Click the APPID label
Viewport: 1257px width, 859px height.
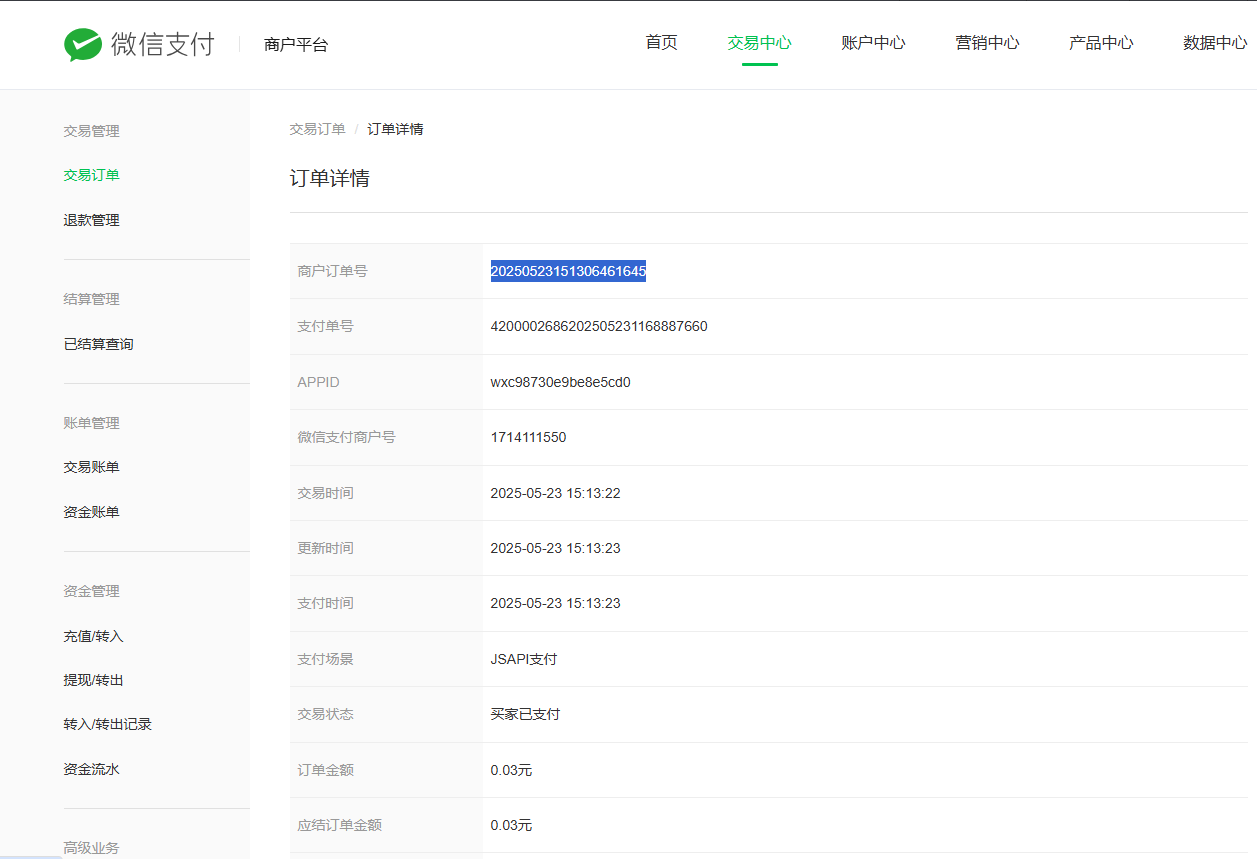(x=319, y=382)
